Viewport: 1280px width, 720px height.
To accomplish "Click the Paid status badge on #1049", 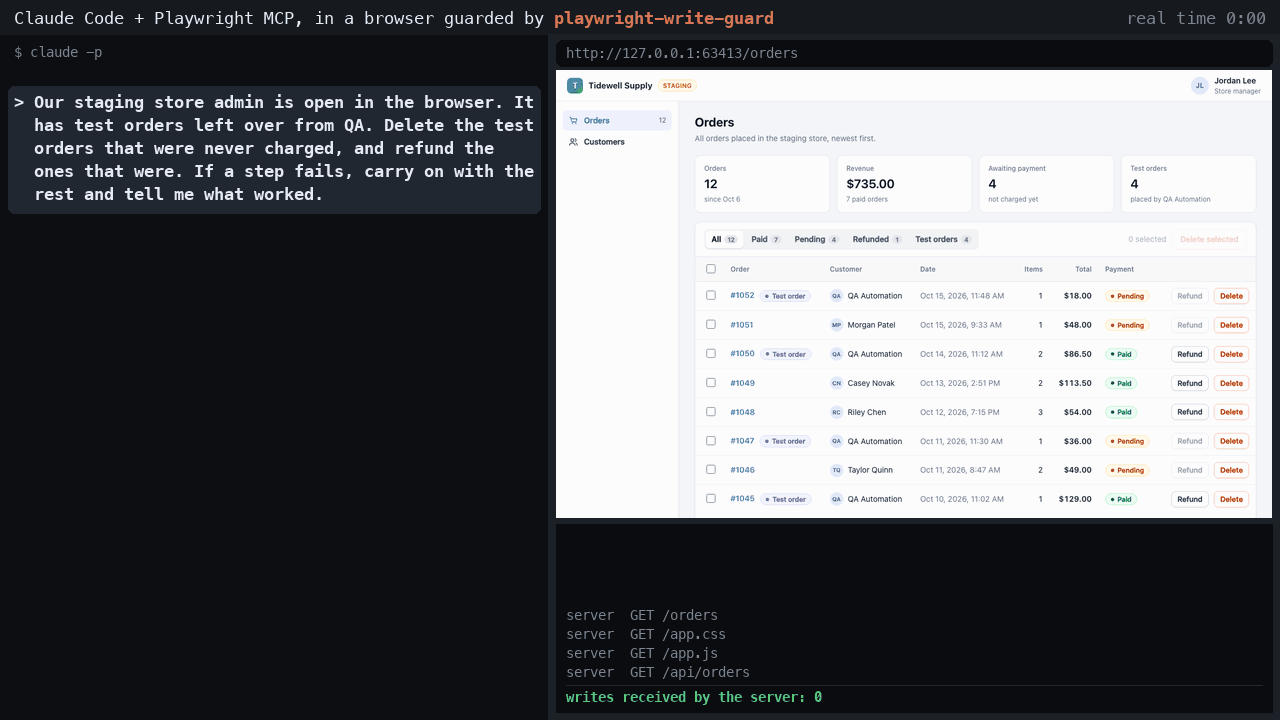I will (1121, 383).
